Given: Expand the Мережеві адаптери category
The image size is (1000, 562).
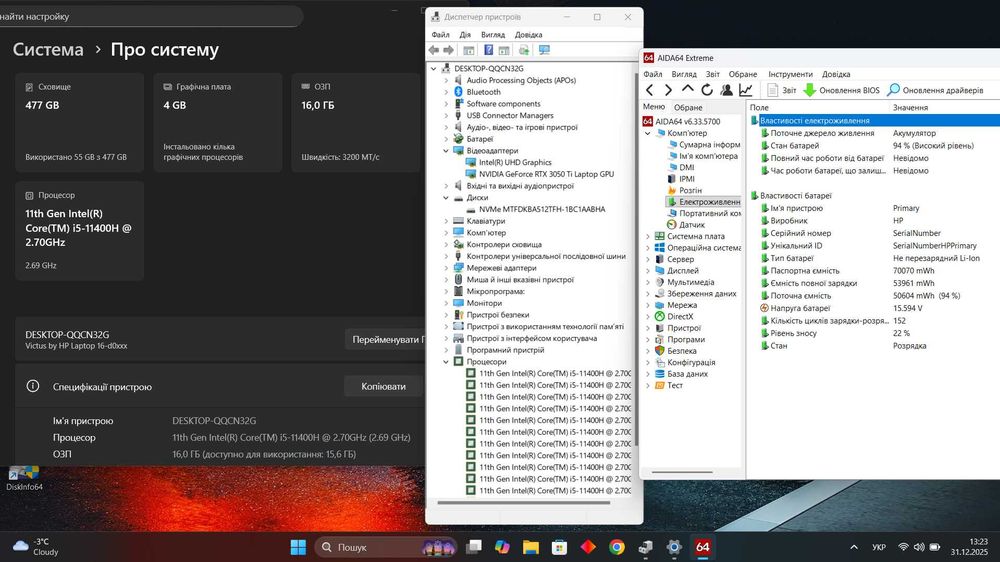Looking at the screenshot, I should click(446, 267).
